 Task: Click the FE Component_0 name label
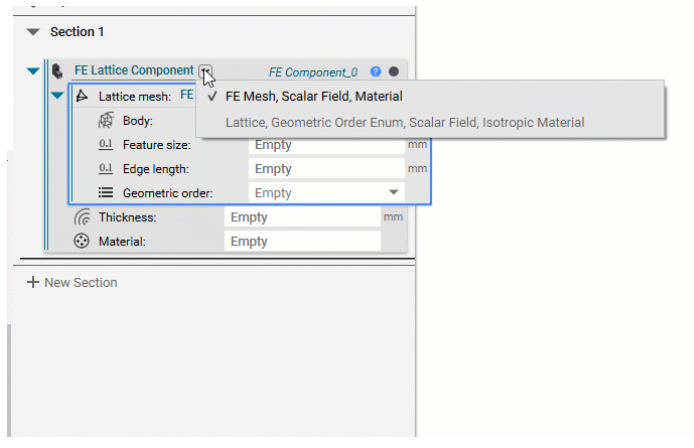tap(313, 72)
